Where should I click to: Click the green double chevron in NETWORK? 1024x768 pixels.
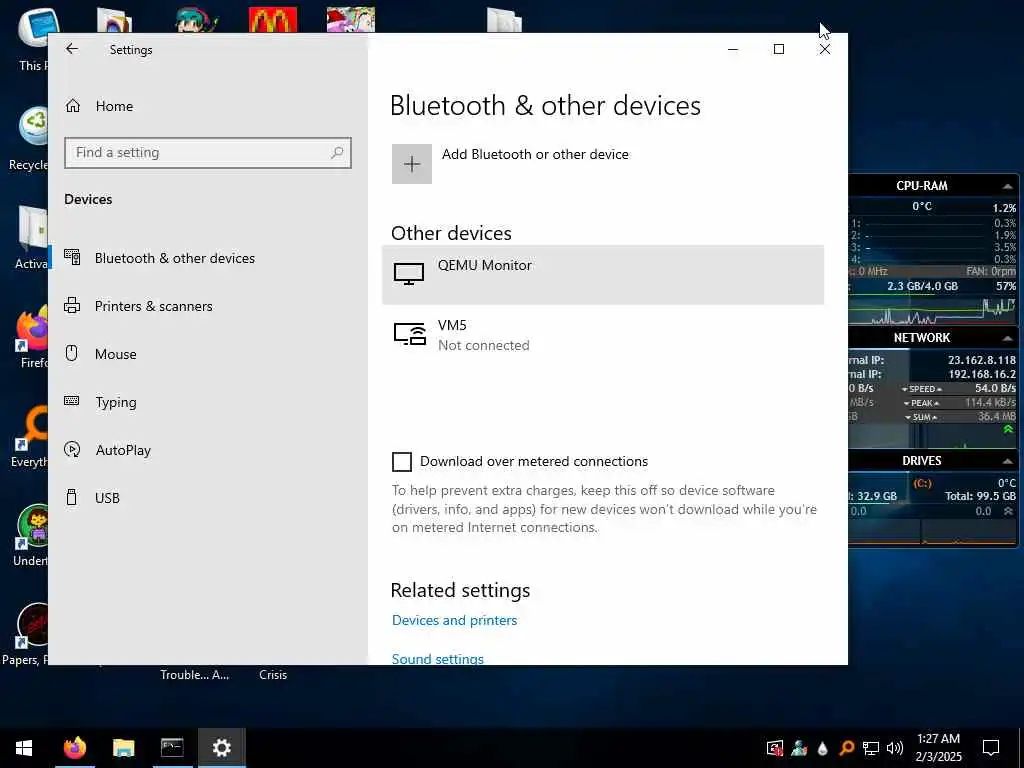point(1008,429)
